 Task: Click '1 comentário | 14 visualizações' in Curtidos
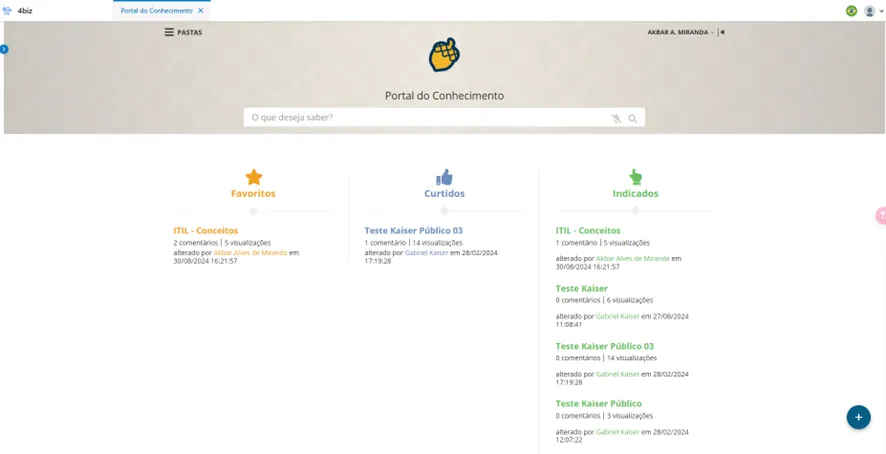414,243
